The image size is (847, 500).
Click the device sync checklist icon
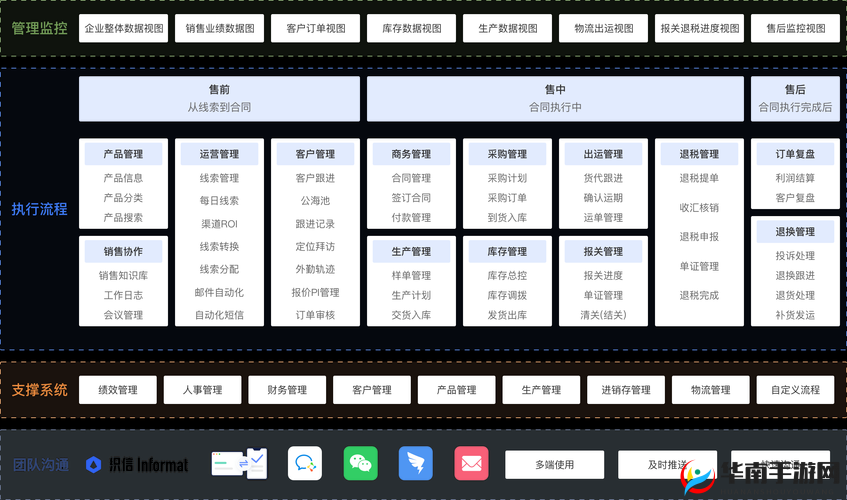[240, 464]
